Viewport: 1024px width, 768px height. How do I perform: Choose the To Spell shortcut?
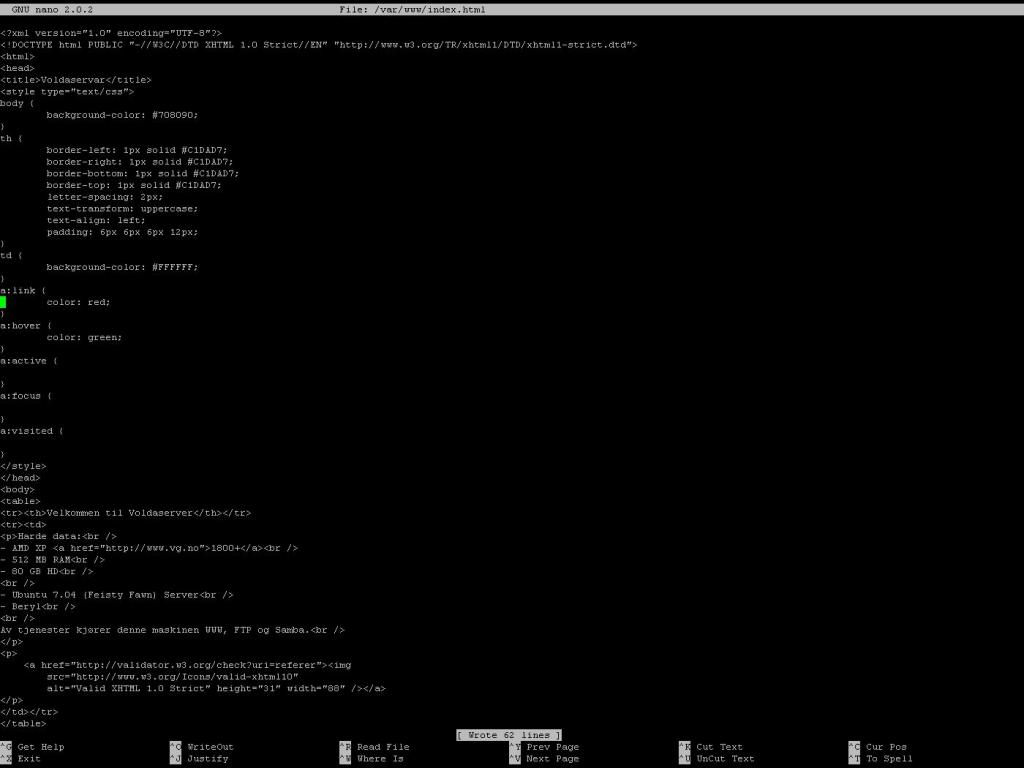(x=889, y=759)
